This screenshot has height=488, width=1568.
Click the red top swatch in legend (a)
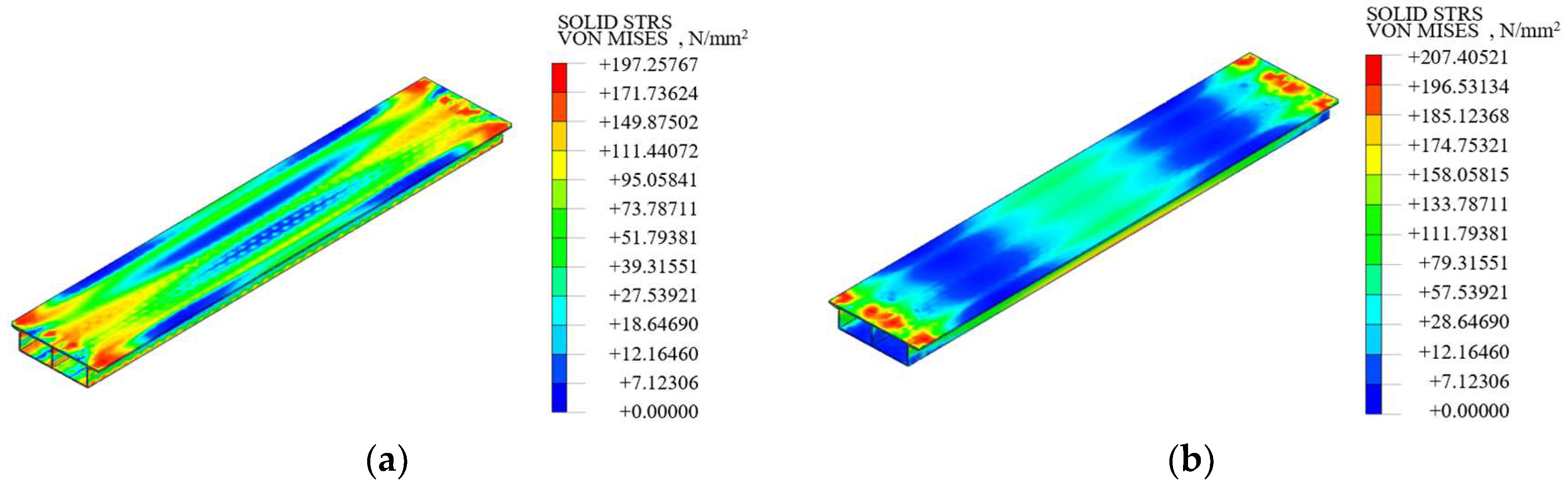pyautogui.click(x=559, y=78)
